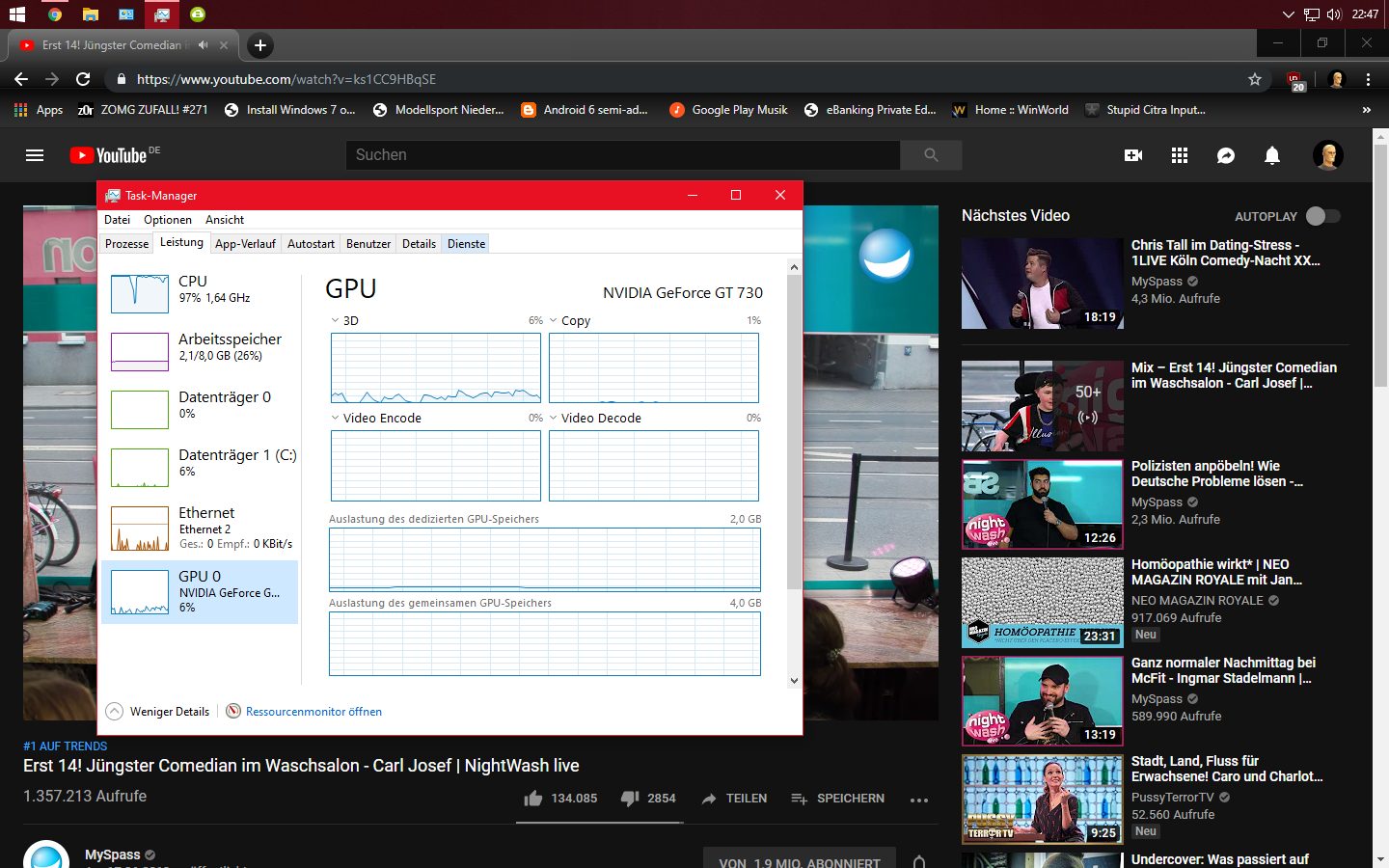Image resolution: width=1389 pixels, height=868 pixels.
Task: Click Task Manager GPU pane scroll-down arrow
Action: 794,680
